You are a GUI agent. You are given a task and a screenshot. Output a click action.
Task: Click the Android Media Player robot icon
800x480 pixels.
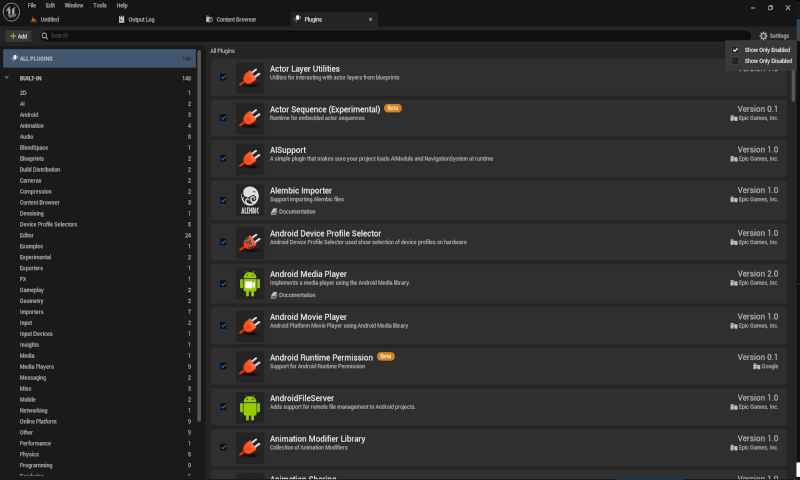point(250,284)
